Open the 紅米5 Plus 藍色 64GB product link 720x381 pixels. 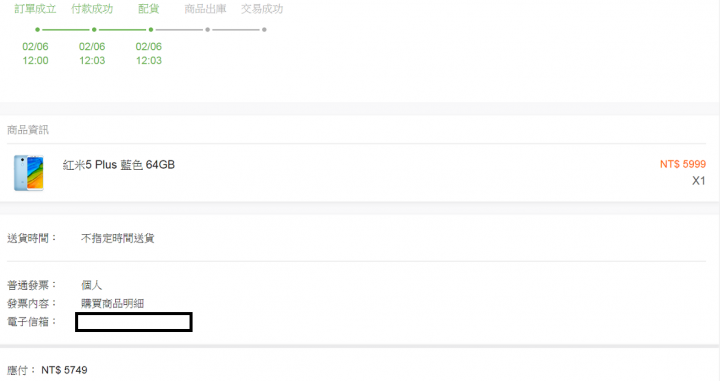(119, 165)
